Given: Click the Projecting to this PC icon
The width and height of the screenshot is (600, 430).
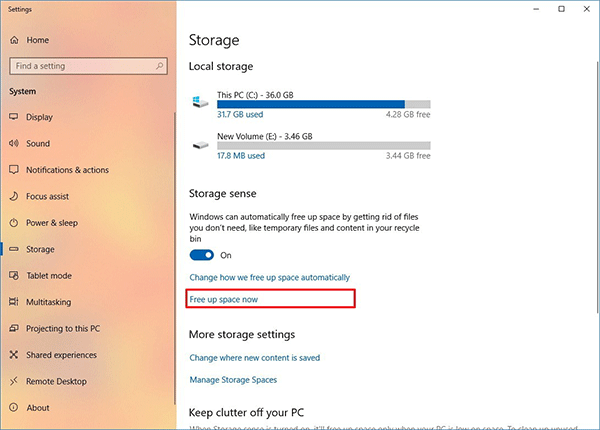Looking at the screenshot, I should click(14, 328).
